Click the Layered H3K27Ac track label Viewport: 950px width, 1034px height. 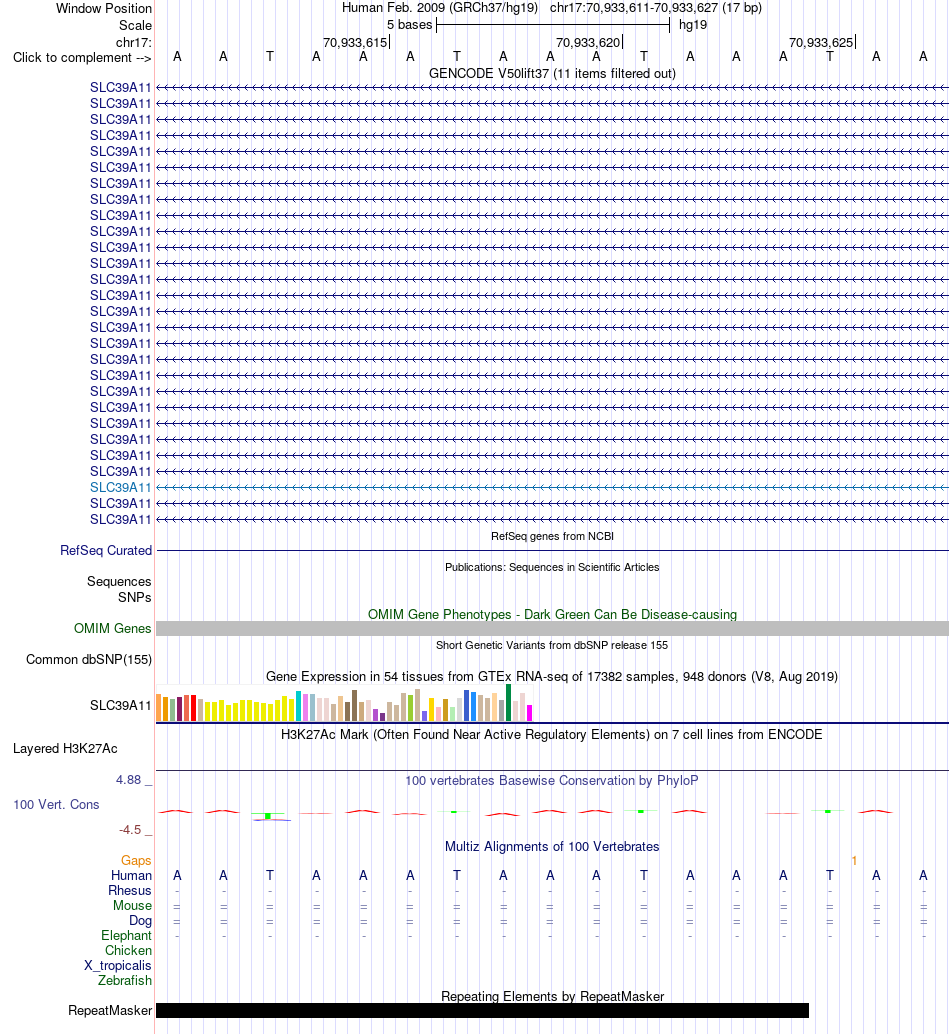(65, 748)
